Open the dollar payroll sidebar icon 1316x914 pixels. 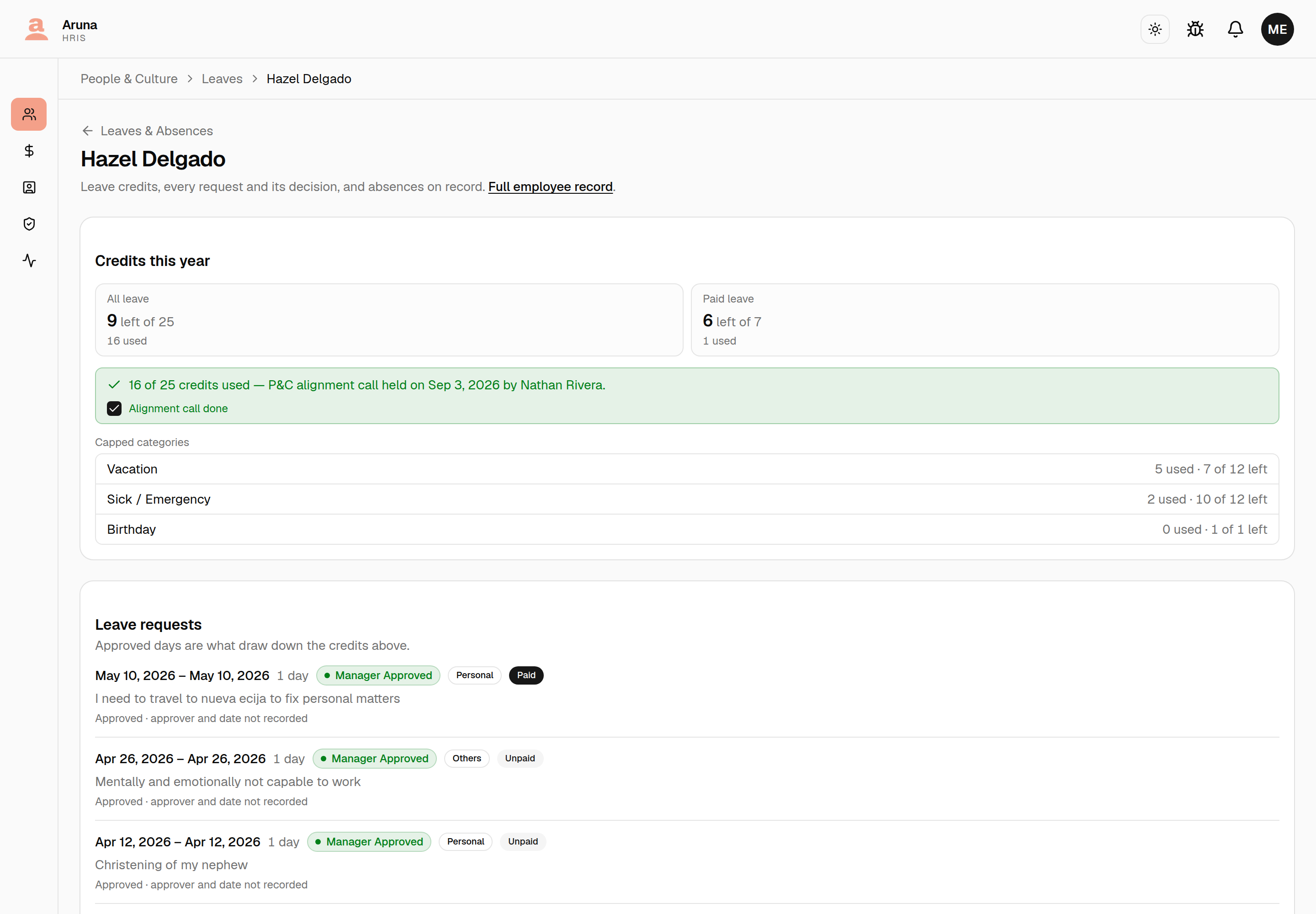pyautogui.click(x=29, y=151)
